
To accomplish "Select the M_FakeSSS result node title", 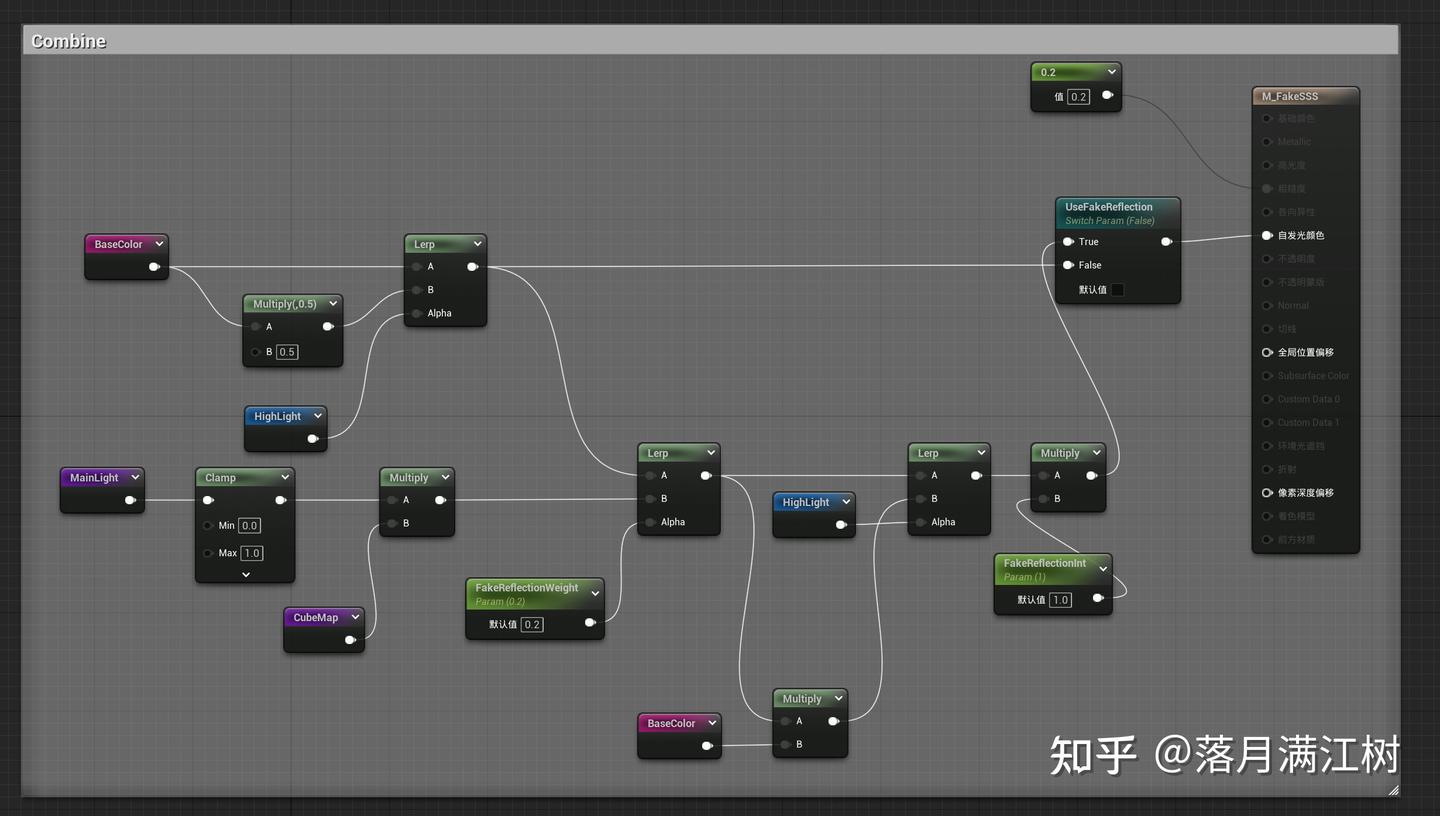I will [1290, 96].
